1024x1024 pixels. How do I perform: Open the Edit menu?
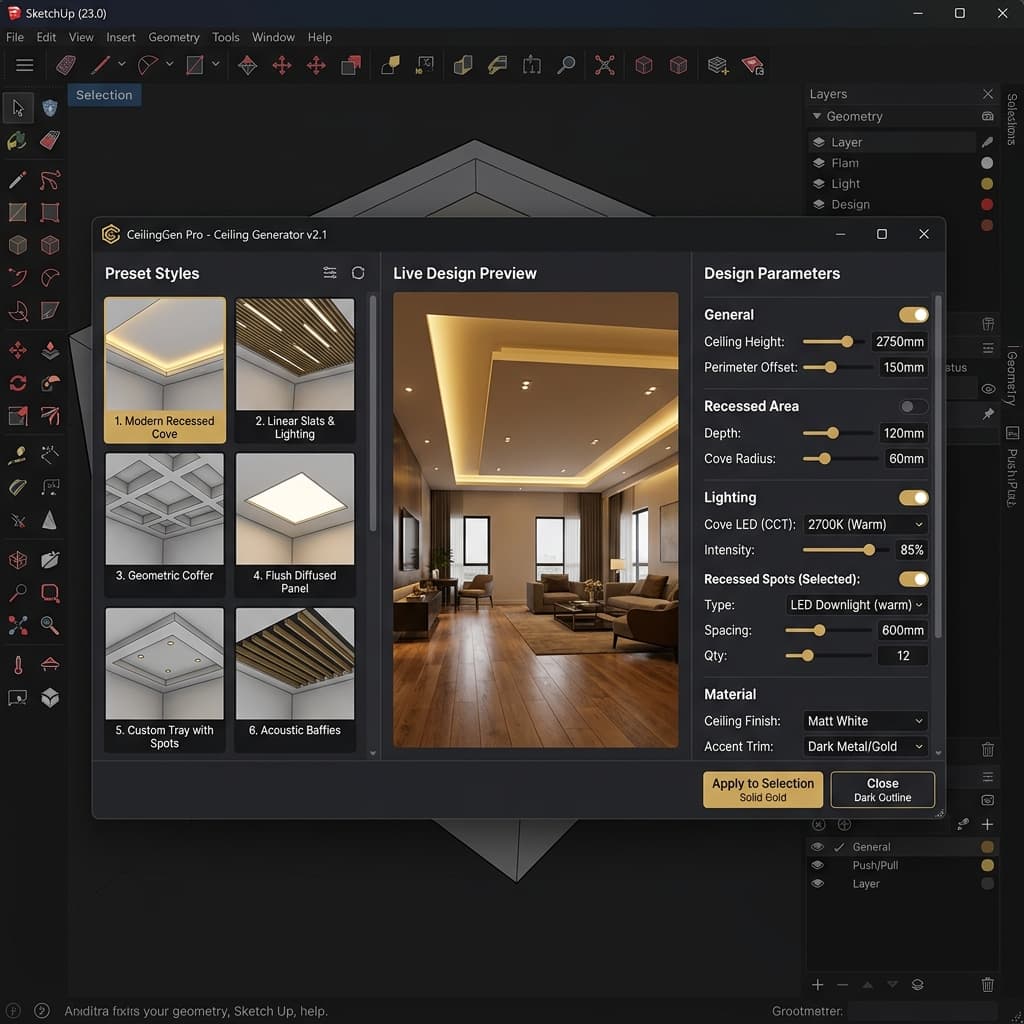click(46, 37)
